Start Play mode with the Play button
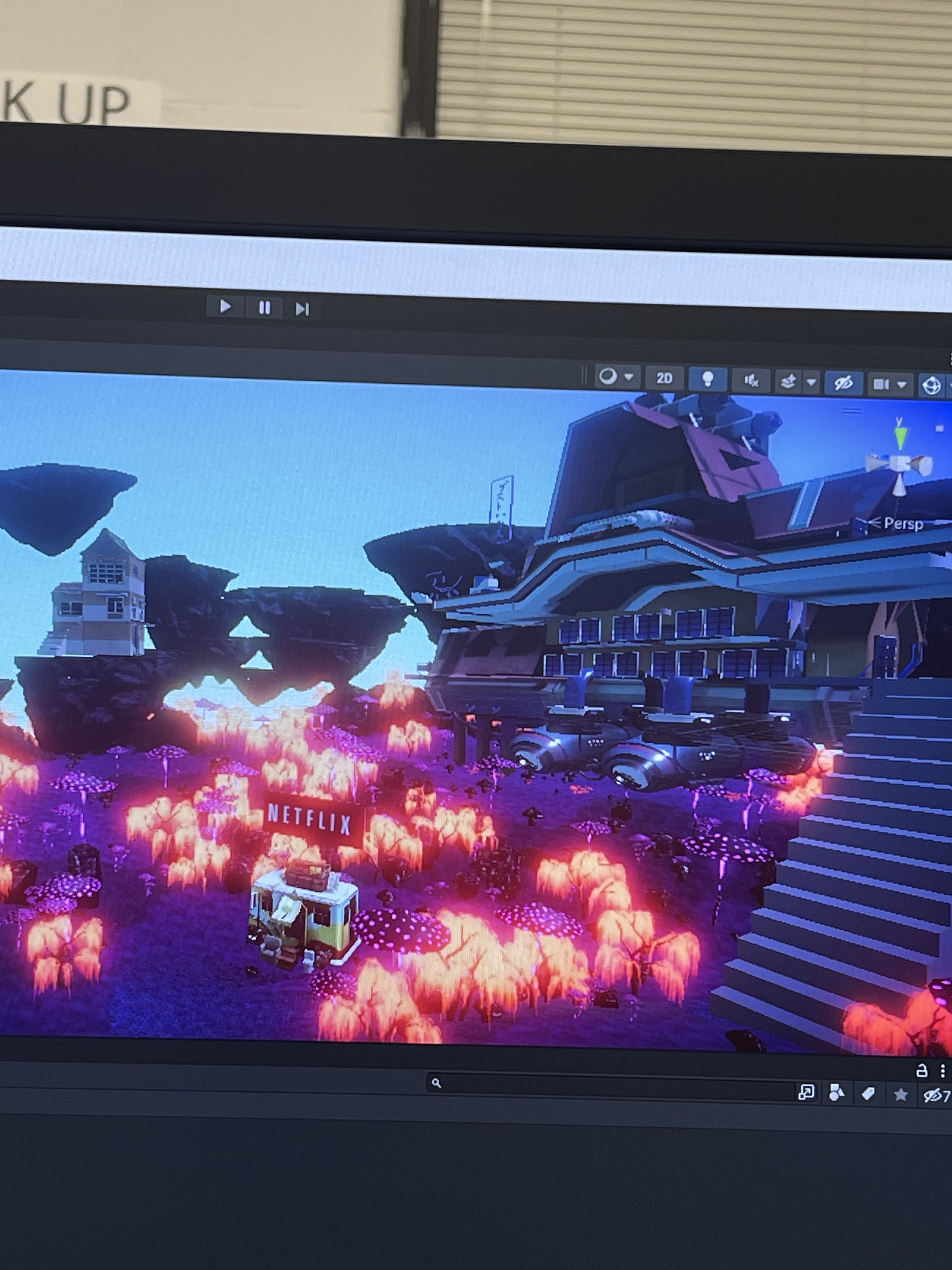The width and height of the screenshot is (952, 1270). [225, 306]
